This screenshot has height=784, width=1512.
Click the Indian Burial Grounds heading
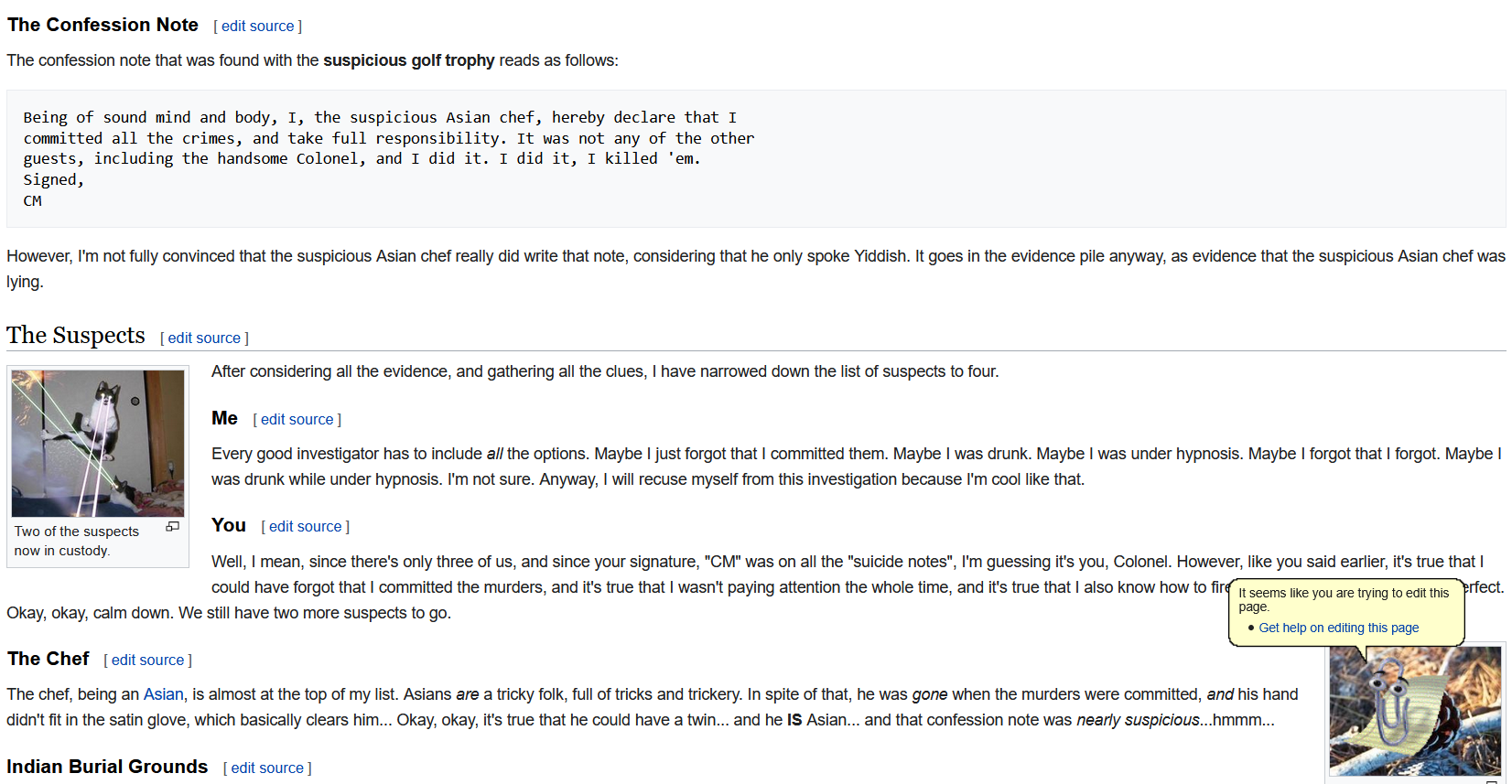coord(107,767)
